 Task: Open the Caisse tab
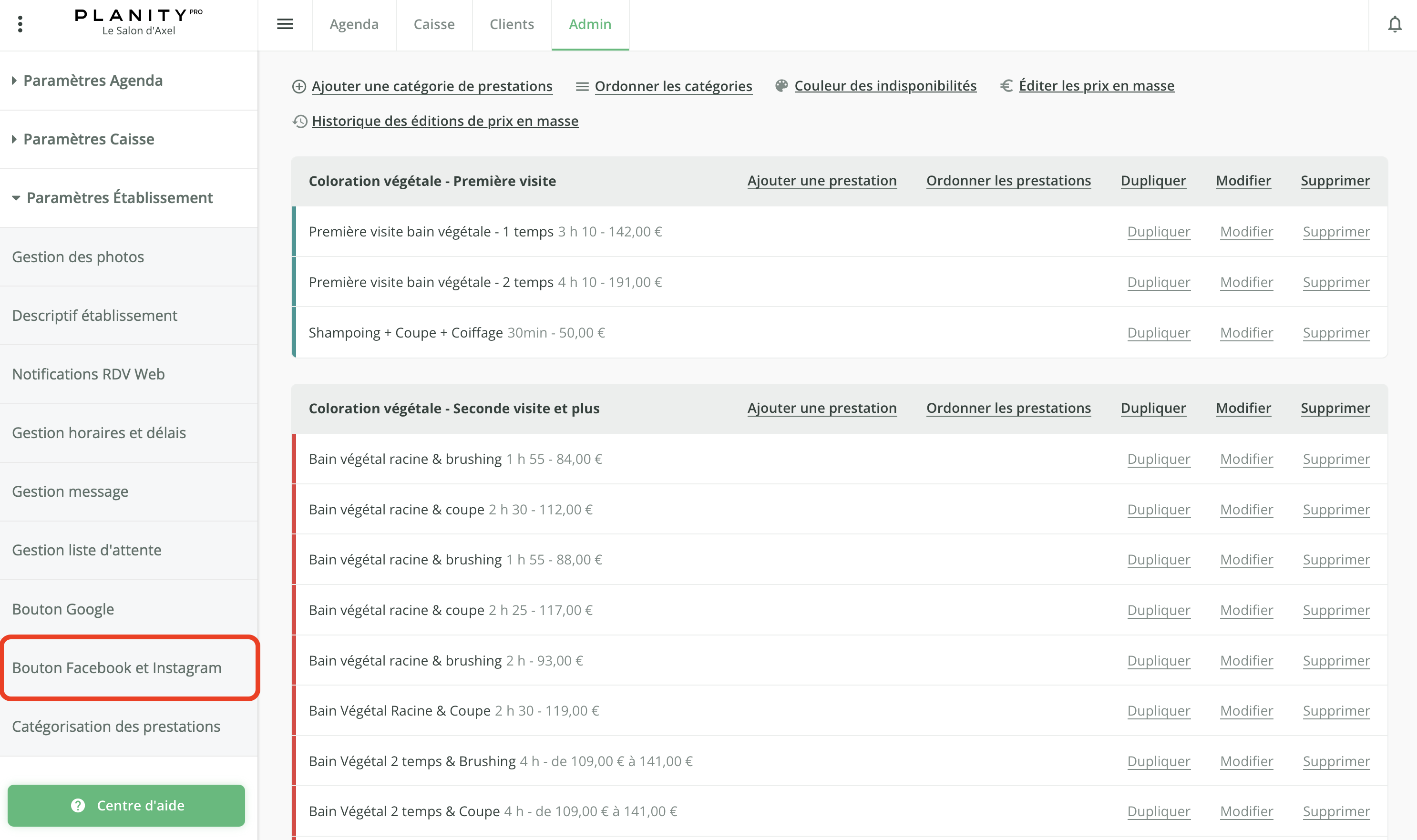coord(434,24)
